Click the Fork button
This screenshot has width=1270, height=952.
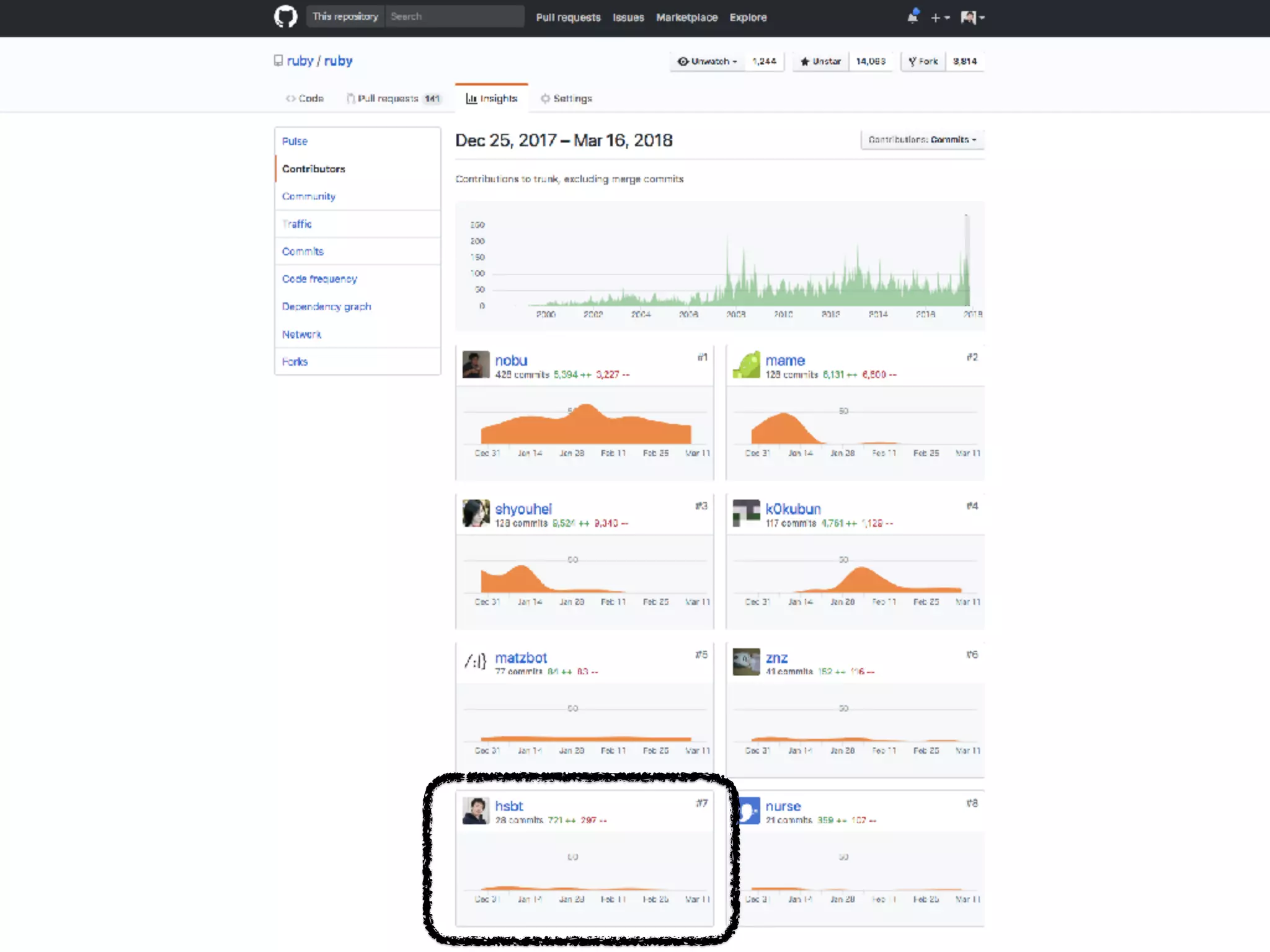[923, 61]
